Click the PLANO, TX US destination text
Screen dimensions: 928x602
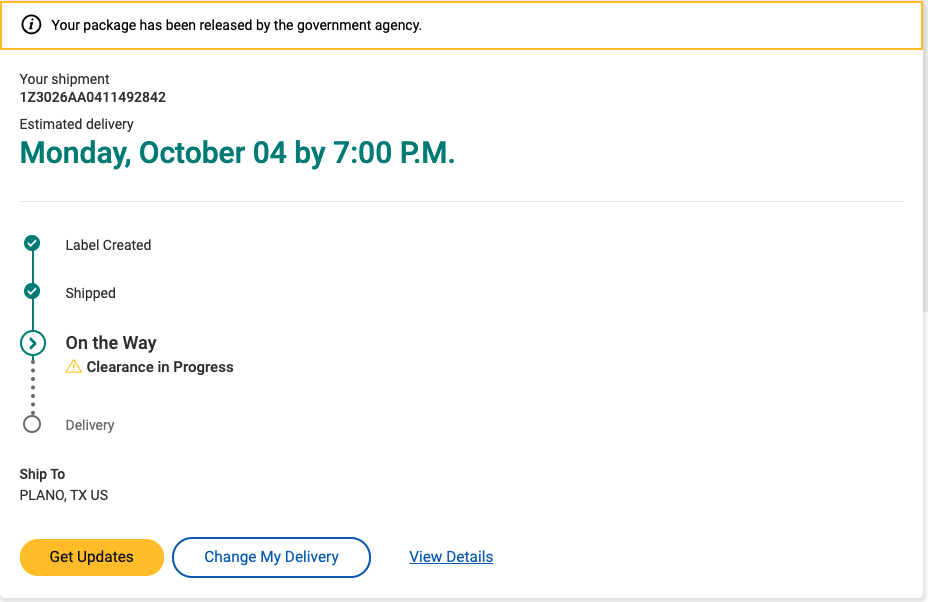pos(64,495)
